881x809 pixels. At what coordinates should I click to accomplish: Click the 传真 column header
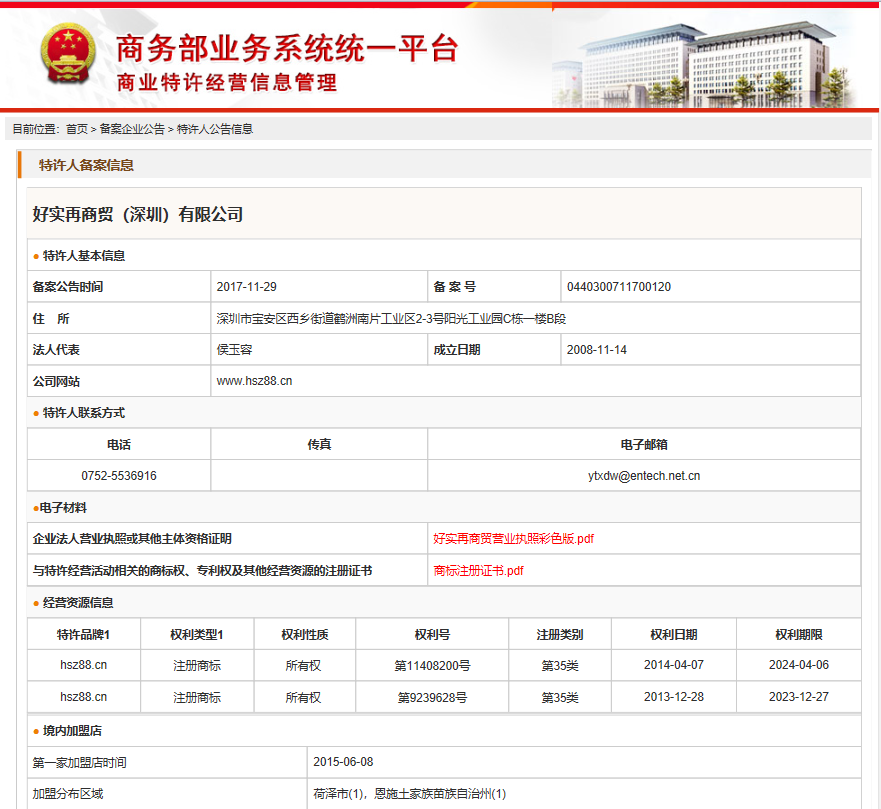pyautogui.click(x=319, y=444)
